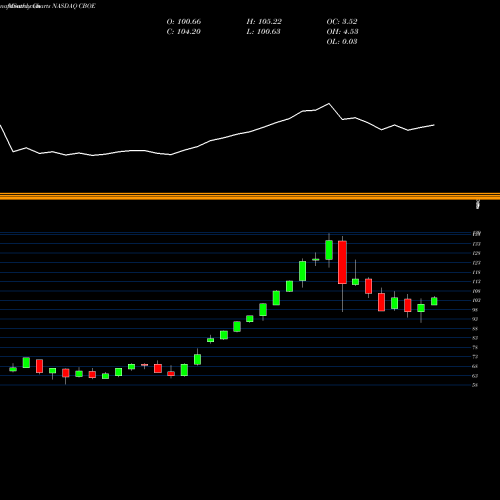Select the largest red candlestick after the peak
500x500 pixels.
point(342,262)
